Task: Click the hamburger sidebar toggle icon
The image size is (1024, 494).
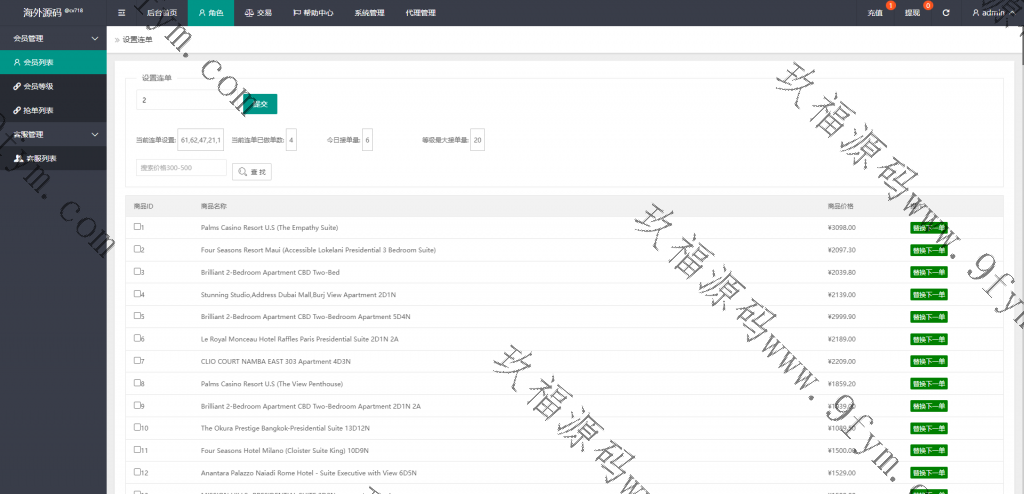Action: click(121, 13)
